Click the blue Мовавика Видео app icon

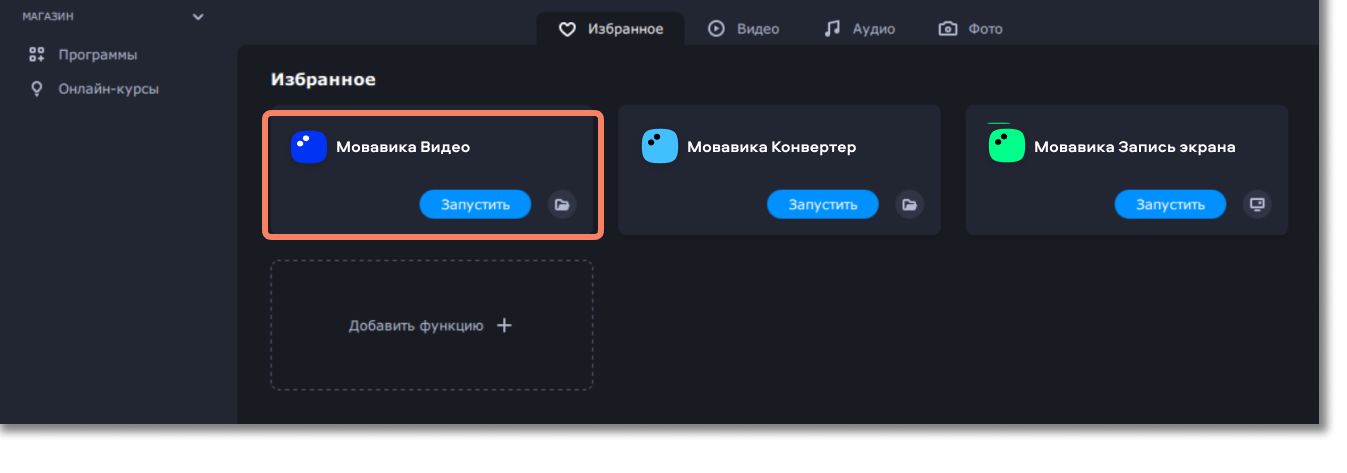[x=309, y=147]
